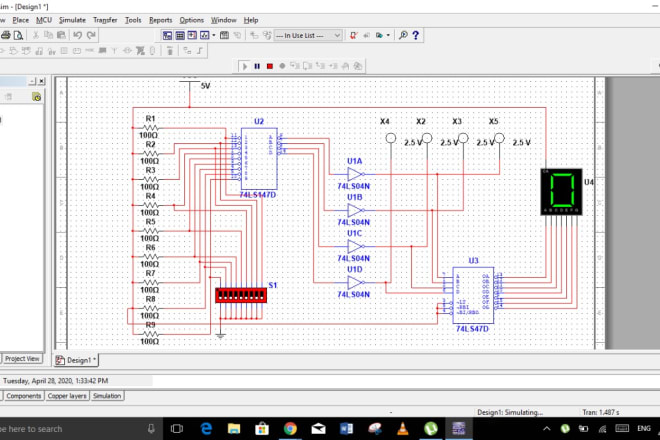This screenshot has height=440, width=660.
Task: Switch to the Copper layers tab
Action: [x=67, y=396]
